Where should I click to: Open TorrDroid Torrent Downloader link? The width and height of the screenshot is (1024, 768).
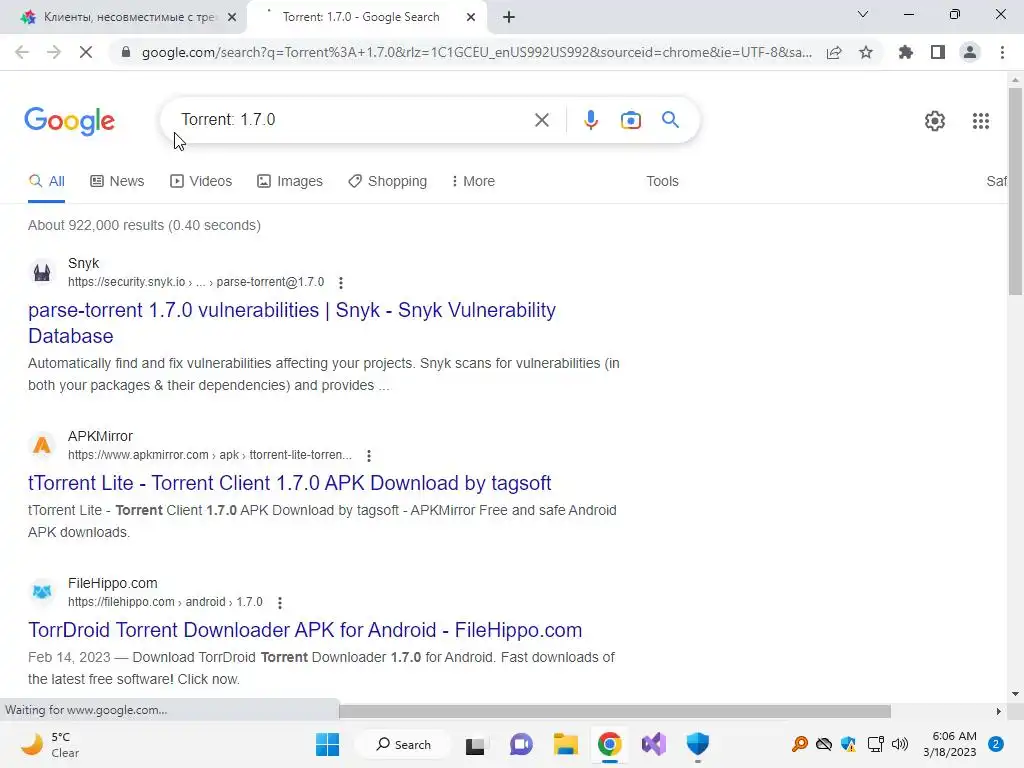click(x=305, y=630)
